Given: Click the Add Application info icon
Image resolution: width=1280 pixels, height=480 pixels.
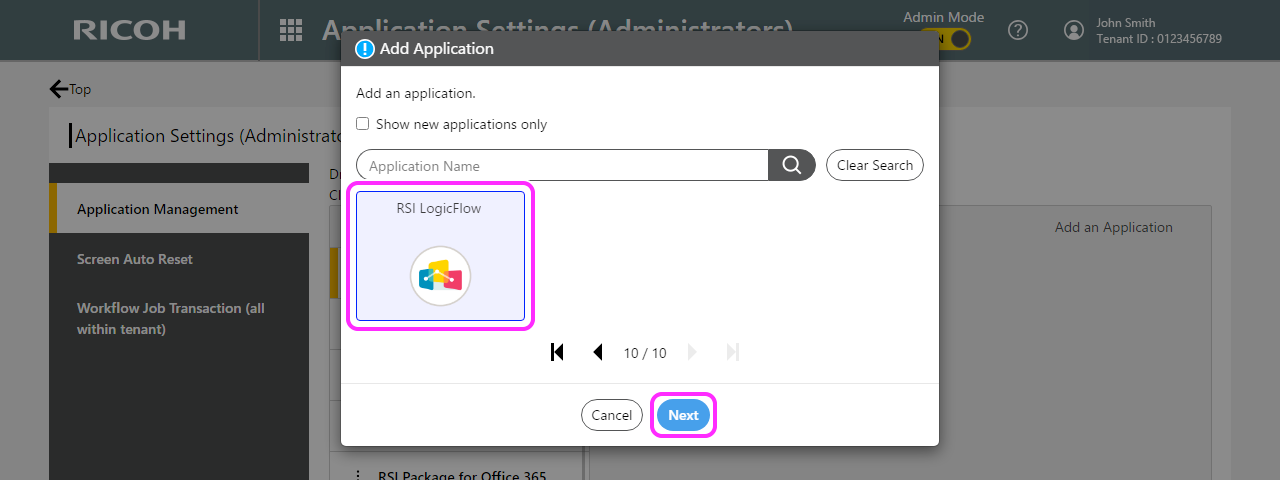Looking at the screenshot, I should tap(365, 49).
